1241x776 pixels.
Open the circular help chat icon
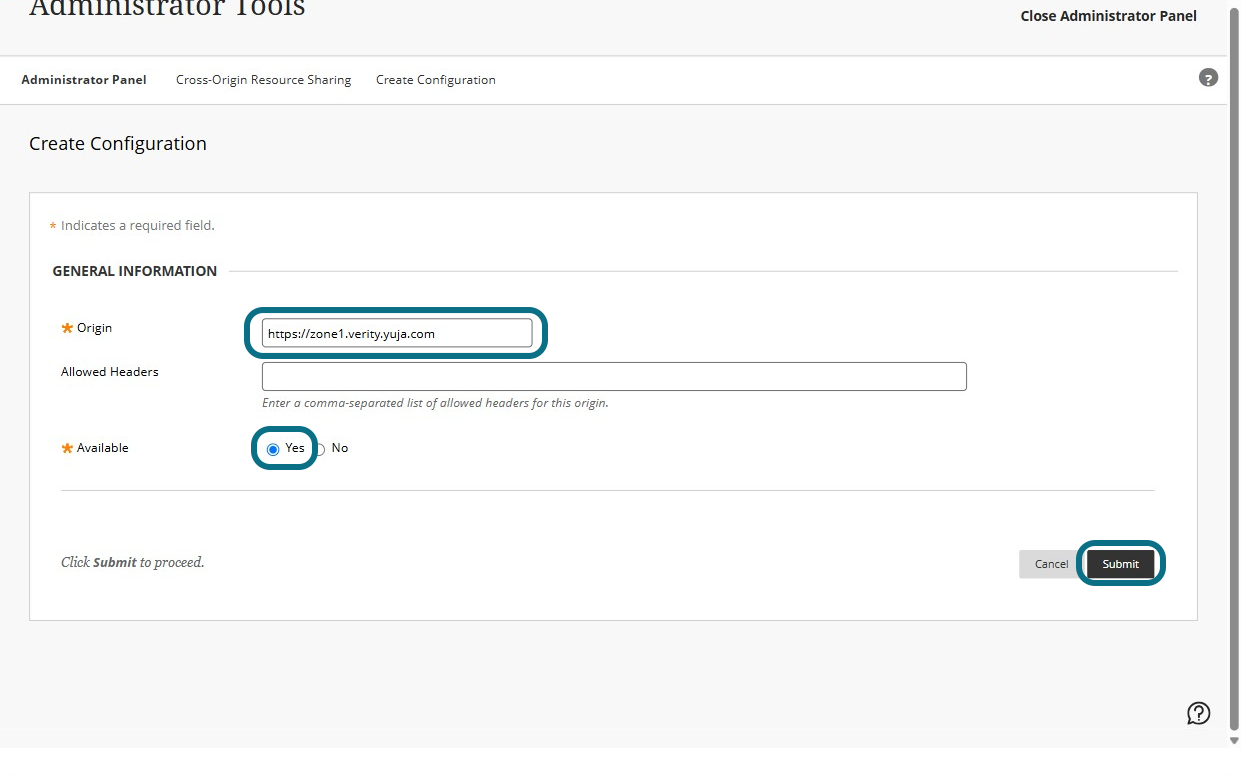(1198, 713)
